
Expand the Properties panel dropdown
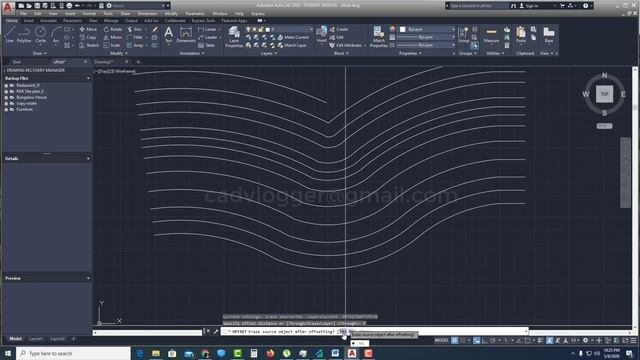coord(410,53)
